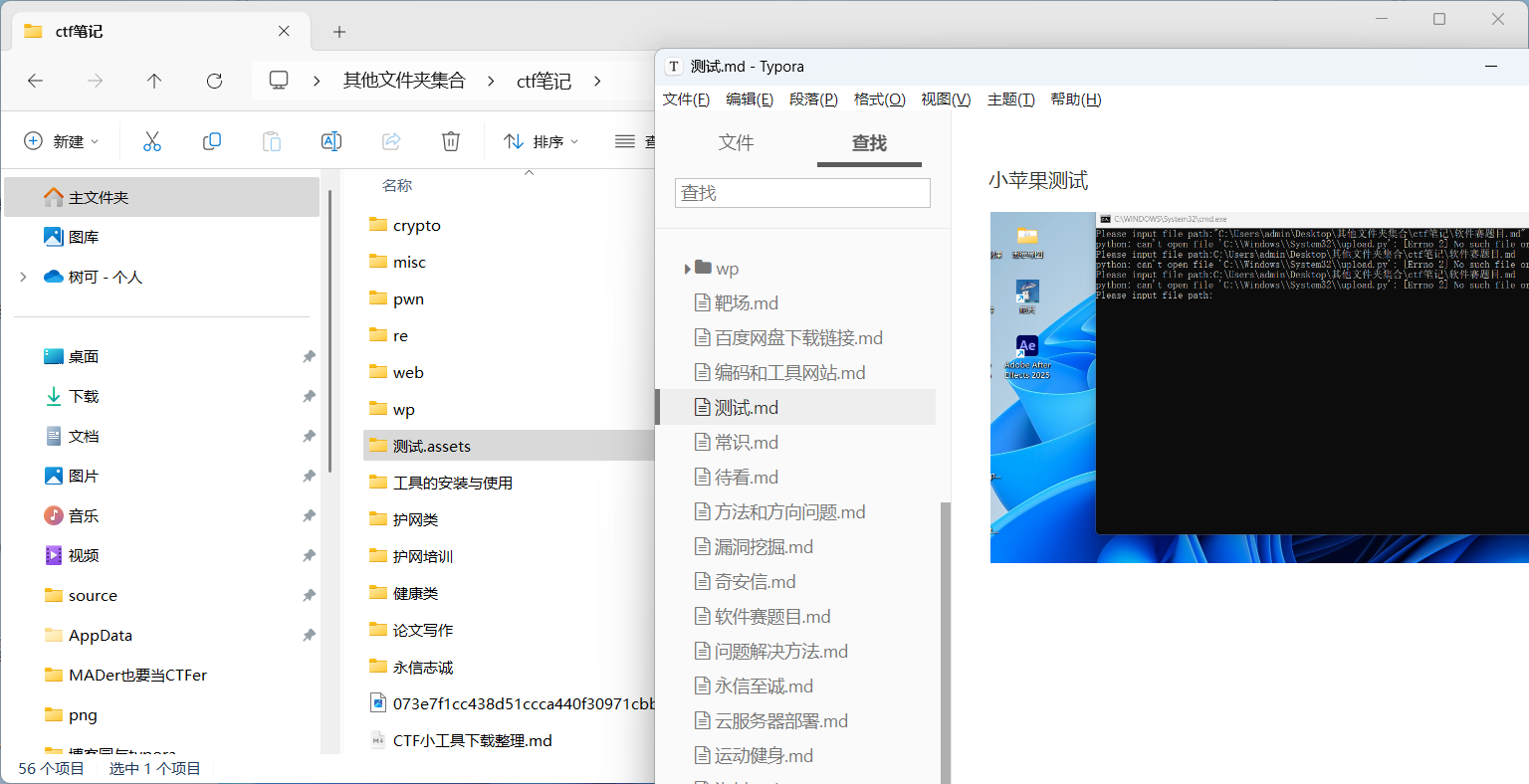
Task: Delete the selected item with trash icon
Action: point(451,141)
